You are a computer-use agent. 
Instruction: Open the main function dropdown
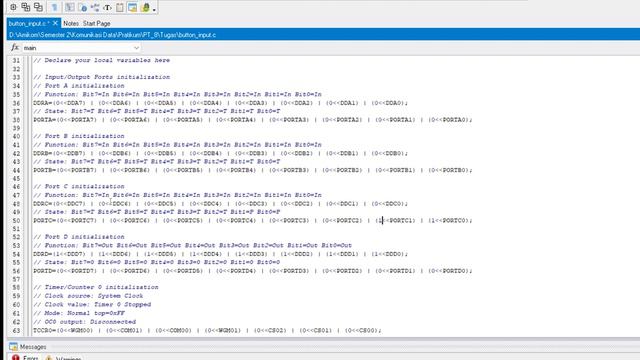tap(81, 48)
